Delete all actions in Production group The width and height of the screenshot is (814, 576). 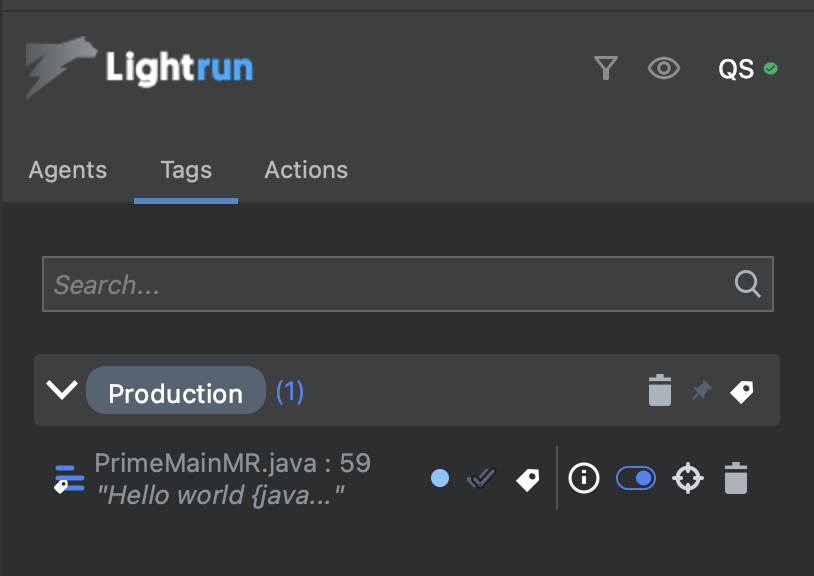click(x=660, y=391)
